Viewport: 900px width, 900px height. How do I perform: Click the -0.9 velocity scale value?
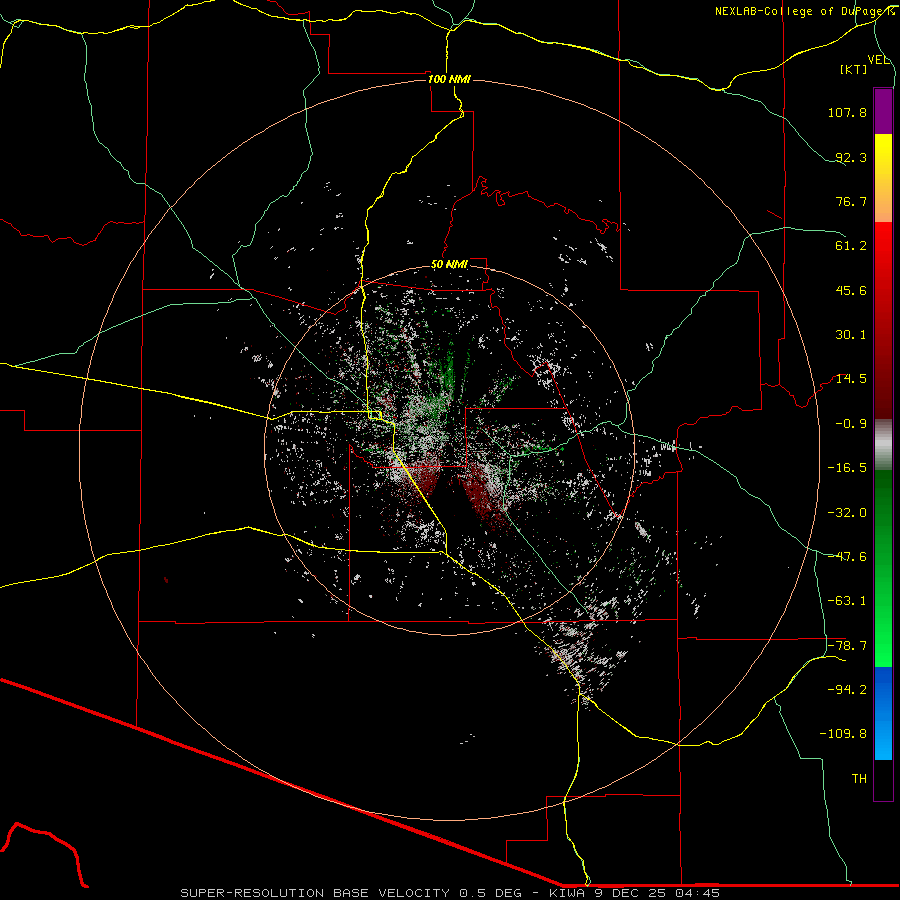coord(851,424)
